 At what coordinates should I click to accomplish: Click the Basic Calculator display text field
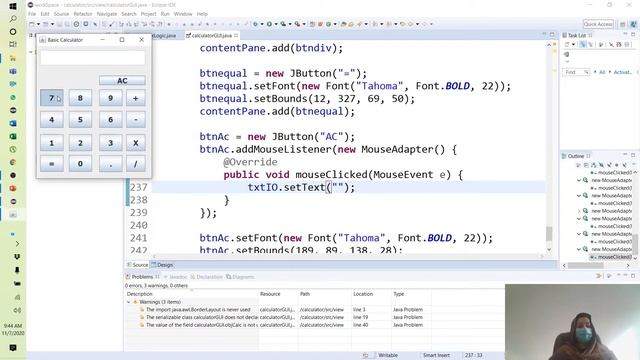click(93, 58)
